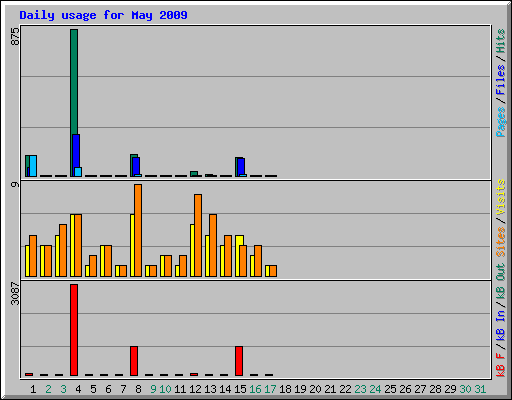The height and width of the screenshot is (400, 512).
Task: Click the 'Daily usage for May 2009' title
Action: tap(103, 15)
